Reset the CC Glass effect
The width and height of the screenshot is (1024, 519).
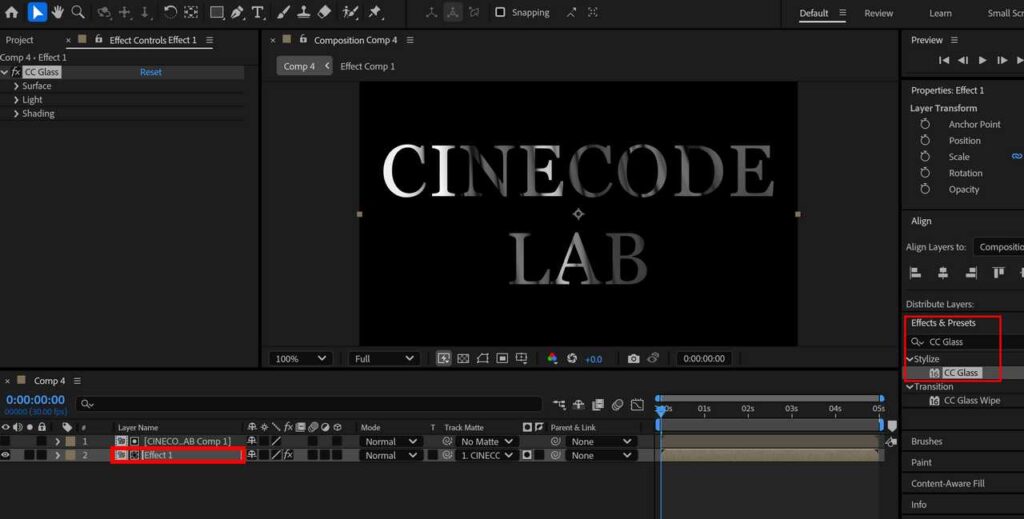(151, 72)
